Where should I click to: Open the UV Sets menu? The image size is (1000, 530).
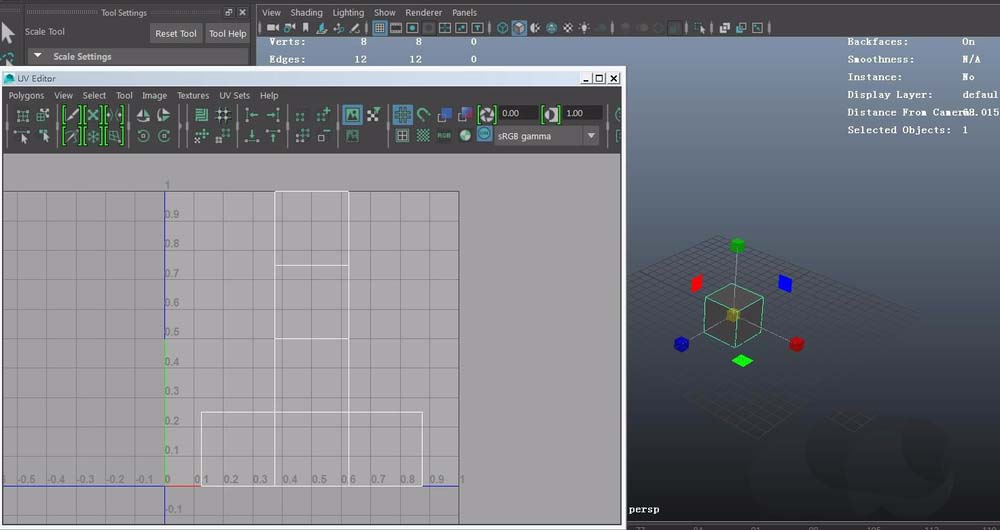tap(234, 96)
